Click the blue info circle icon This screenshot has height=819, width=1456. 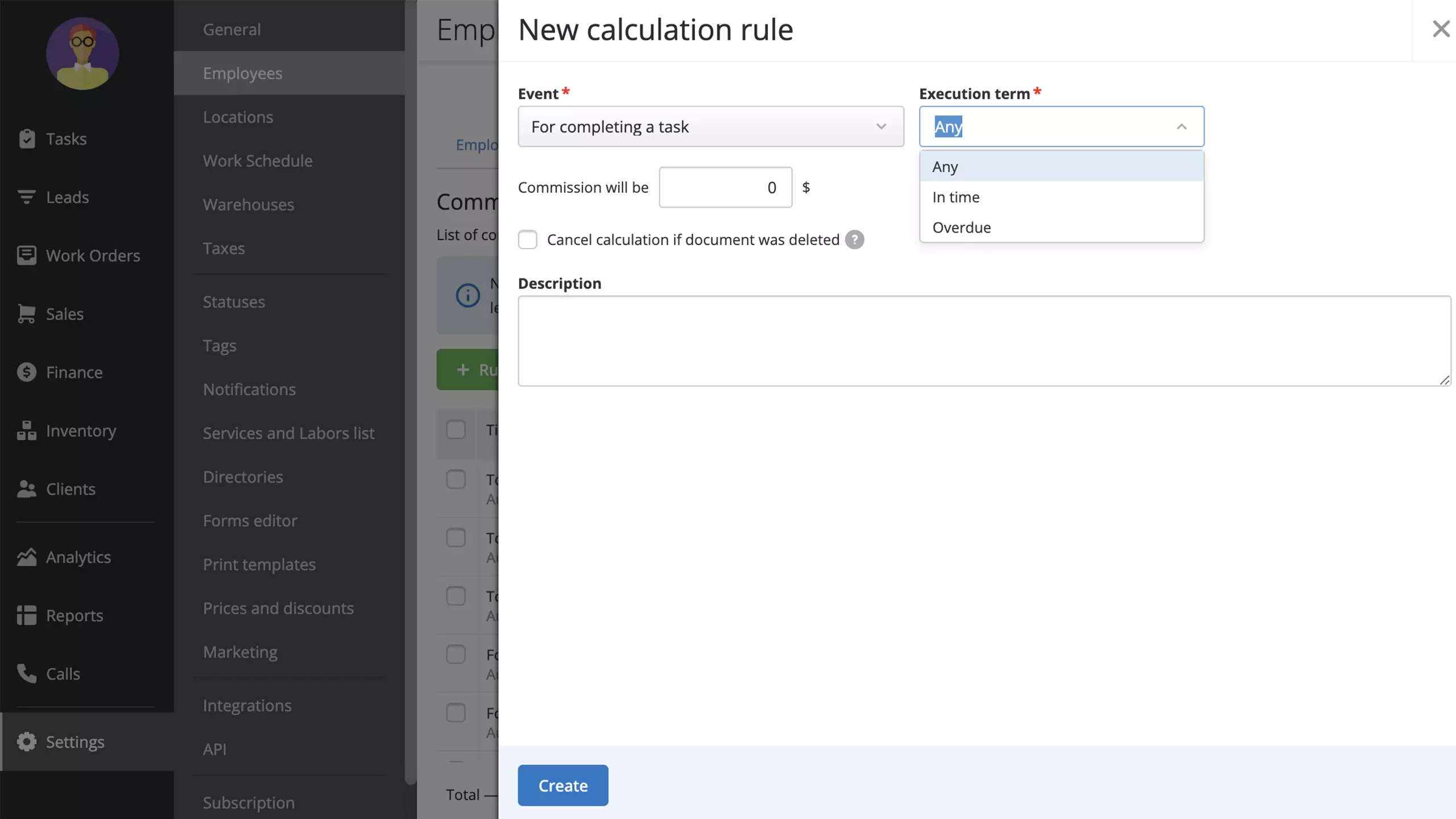point(468,295)
